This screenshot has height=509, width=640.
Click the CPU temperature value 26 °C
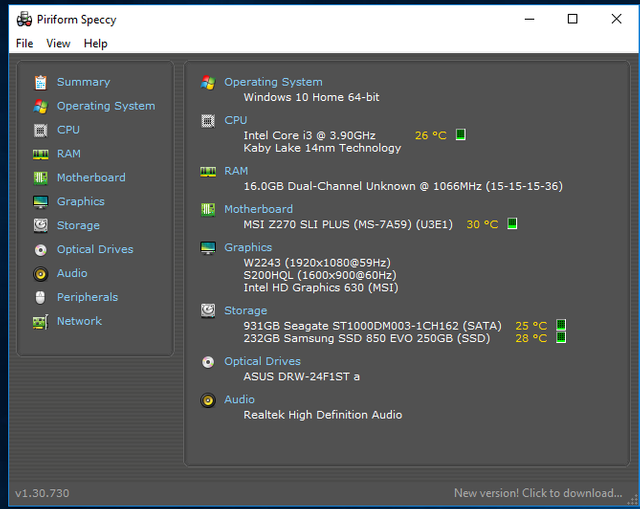431,136
